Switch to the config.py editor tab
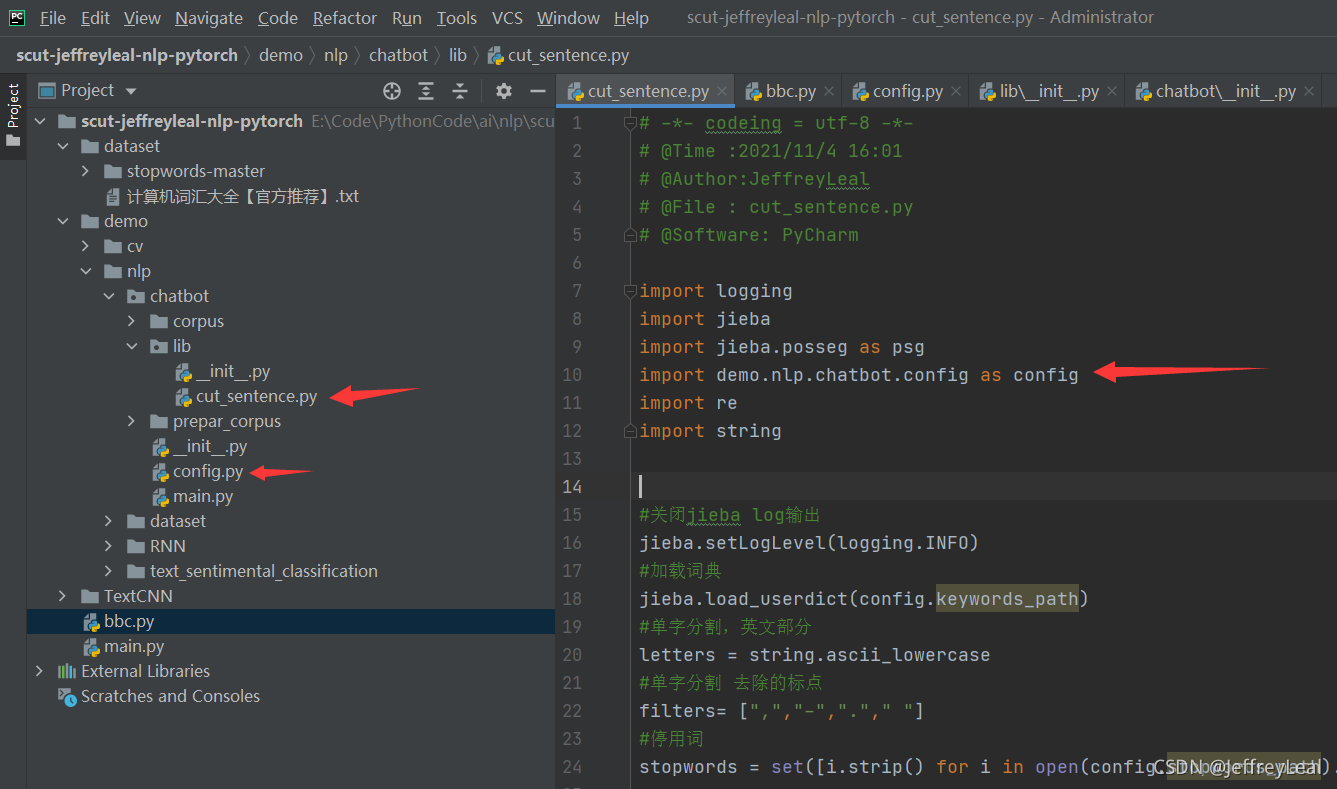1337x789 pixels. [x=907, y=91]
